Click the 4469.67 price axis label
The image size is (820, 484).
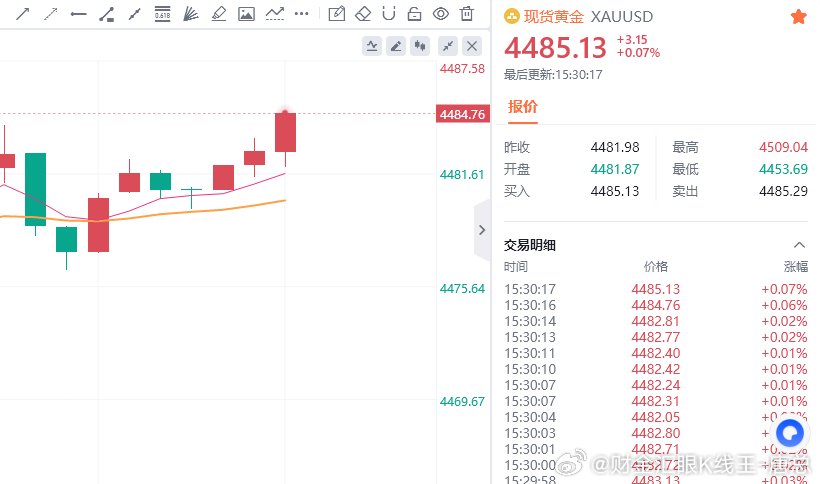462,401
